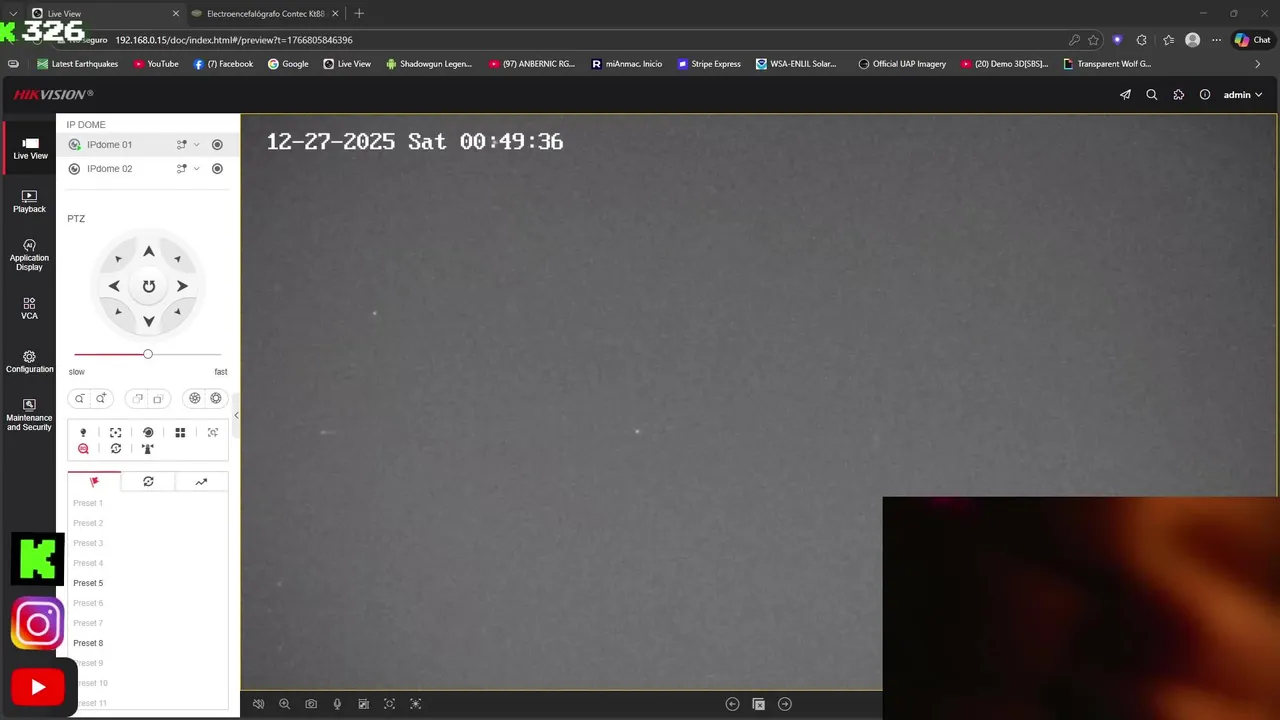Open the Playback section
This screenshot has height=720, width=1280.
[29, 202]
